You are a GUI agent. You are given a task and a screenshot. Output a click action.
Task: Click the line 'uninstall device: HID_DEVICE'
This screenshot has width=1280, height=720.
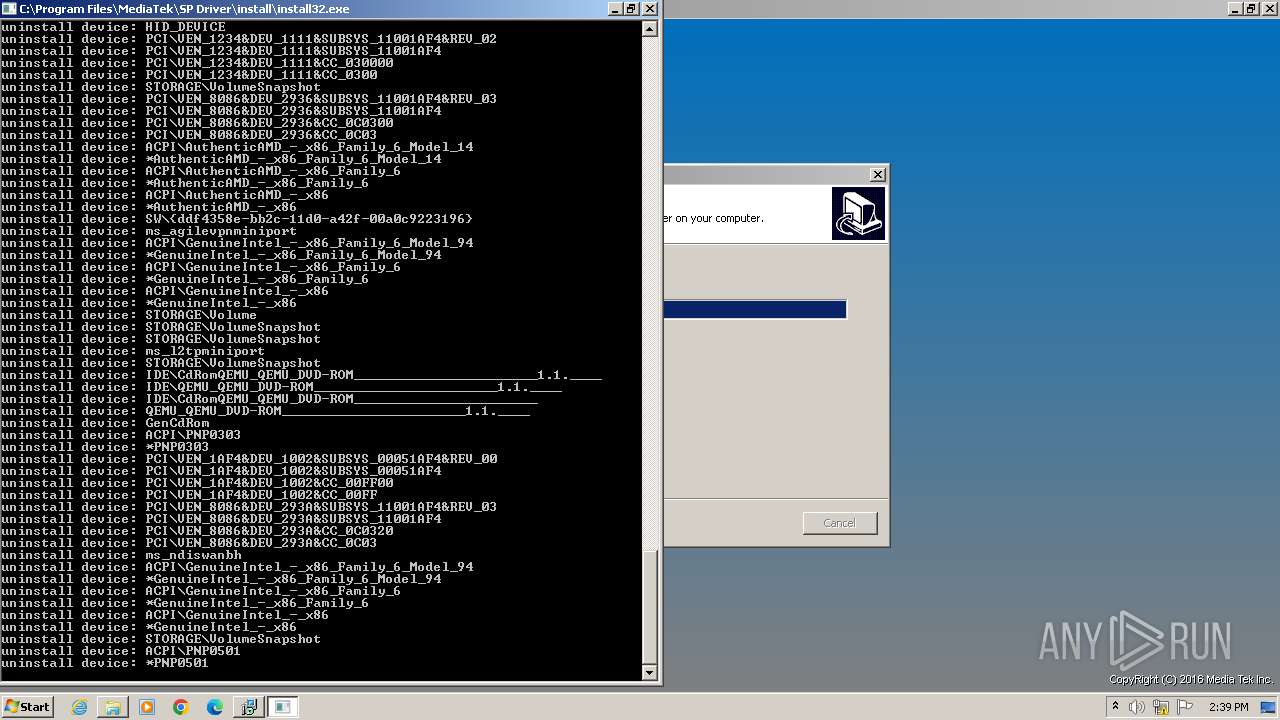click(x=113, y=27)
